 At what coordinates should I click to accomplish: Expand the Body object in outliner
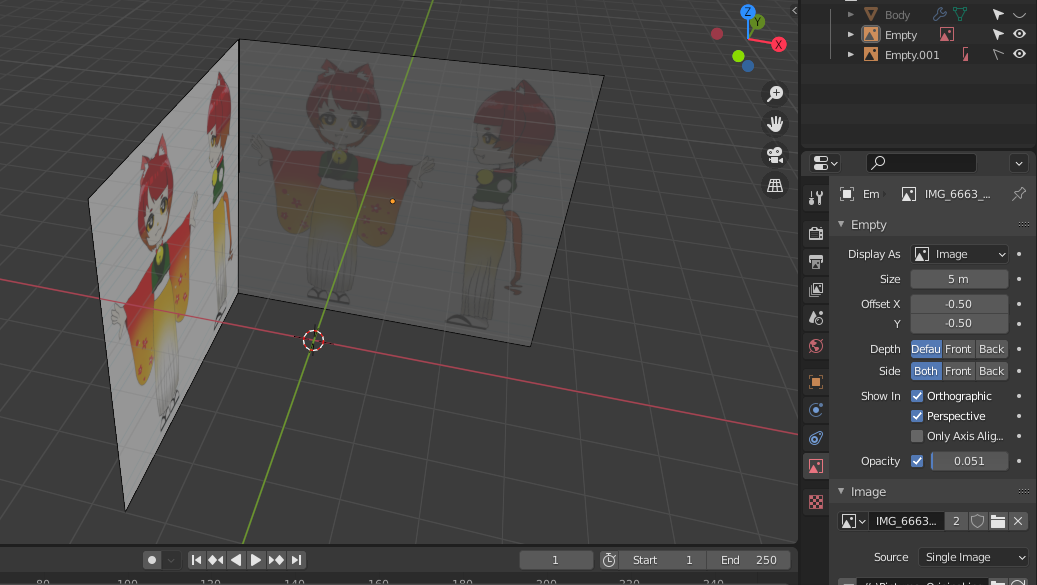(x=850, y=15)
